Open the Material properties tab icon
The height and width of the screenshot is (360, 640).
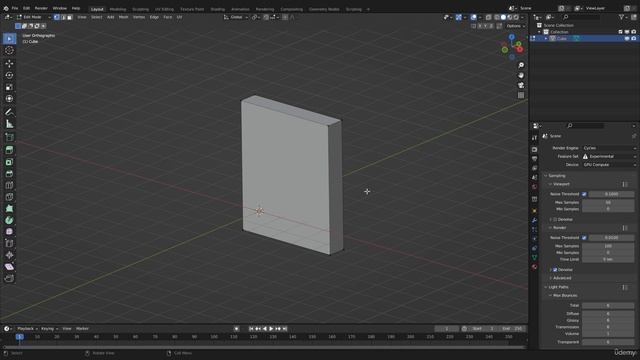[534, 267]
